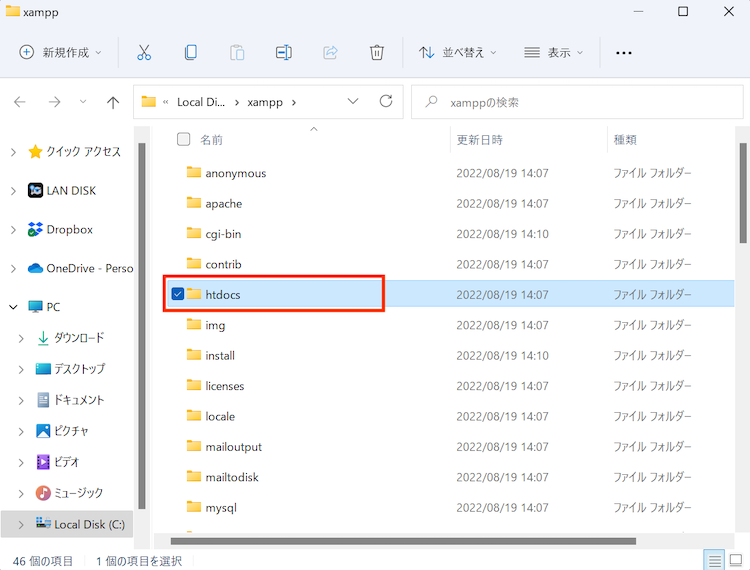Click the chevron after xampp breadcrumb
This screenshot has width=750, height=570.
pyautogui.click(x=294, y=102)
